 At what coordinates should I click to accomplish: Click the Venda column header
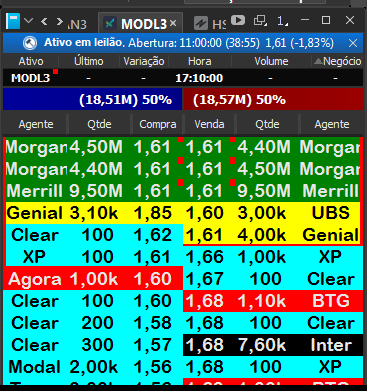[209, 124]
